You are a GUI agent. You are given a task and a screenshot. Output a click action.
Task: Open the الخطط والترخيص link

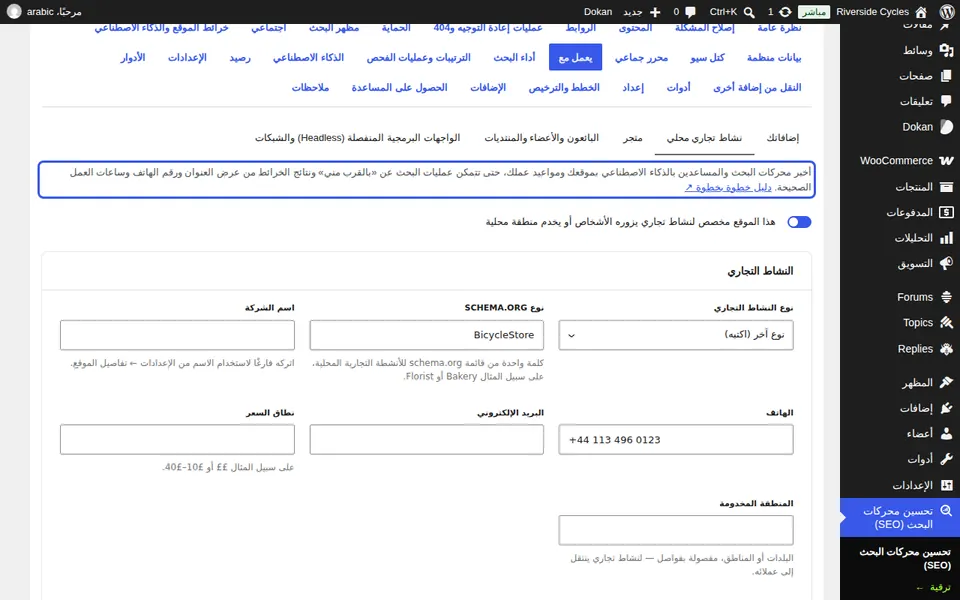tap(564, 87)
